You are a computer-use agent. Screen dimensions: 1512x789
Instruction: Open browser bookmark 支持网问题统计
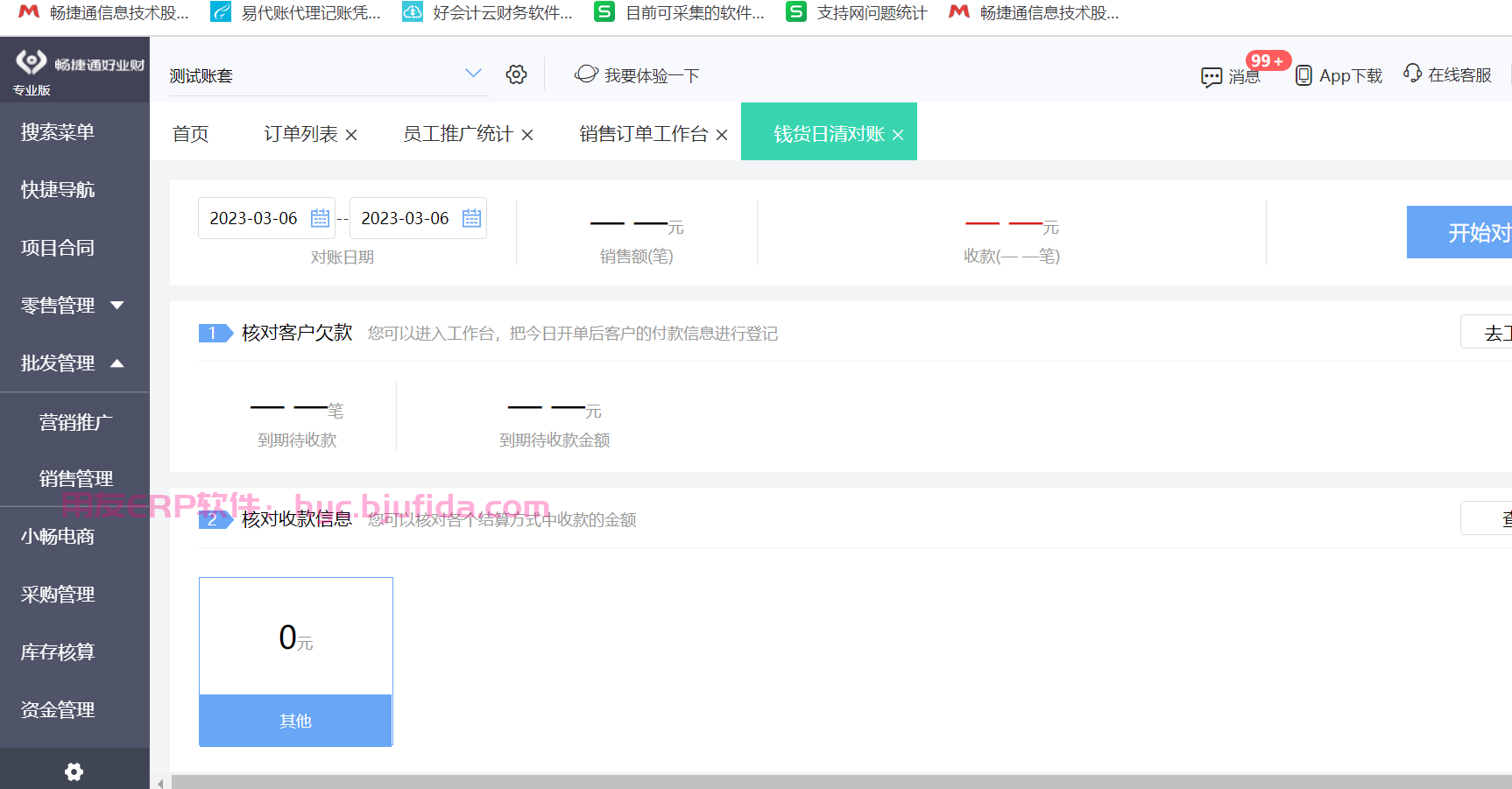[x=857, y=12]
